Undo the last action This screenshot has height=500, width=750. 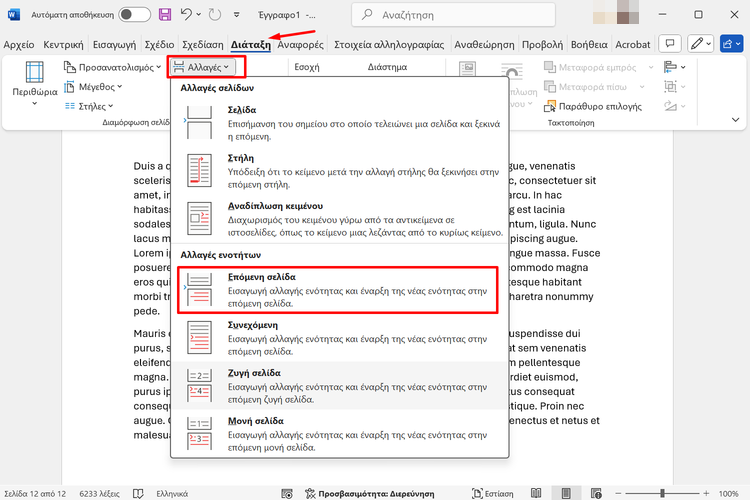[x=186, y=15]
